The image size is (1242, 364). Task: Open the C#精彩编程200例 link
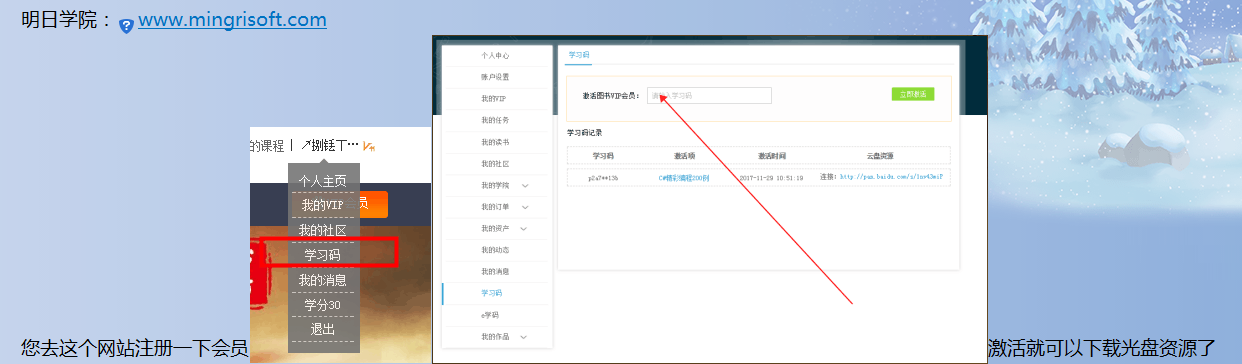[684, 177]
